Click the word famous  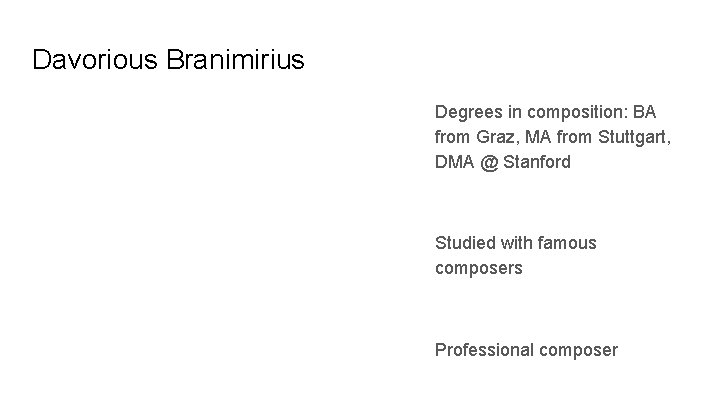pyautogui.click(x=566, y=243)
